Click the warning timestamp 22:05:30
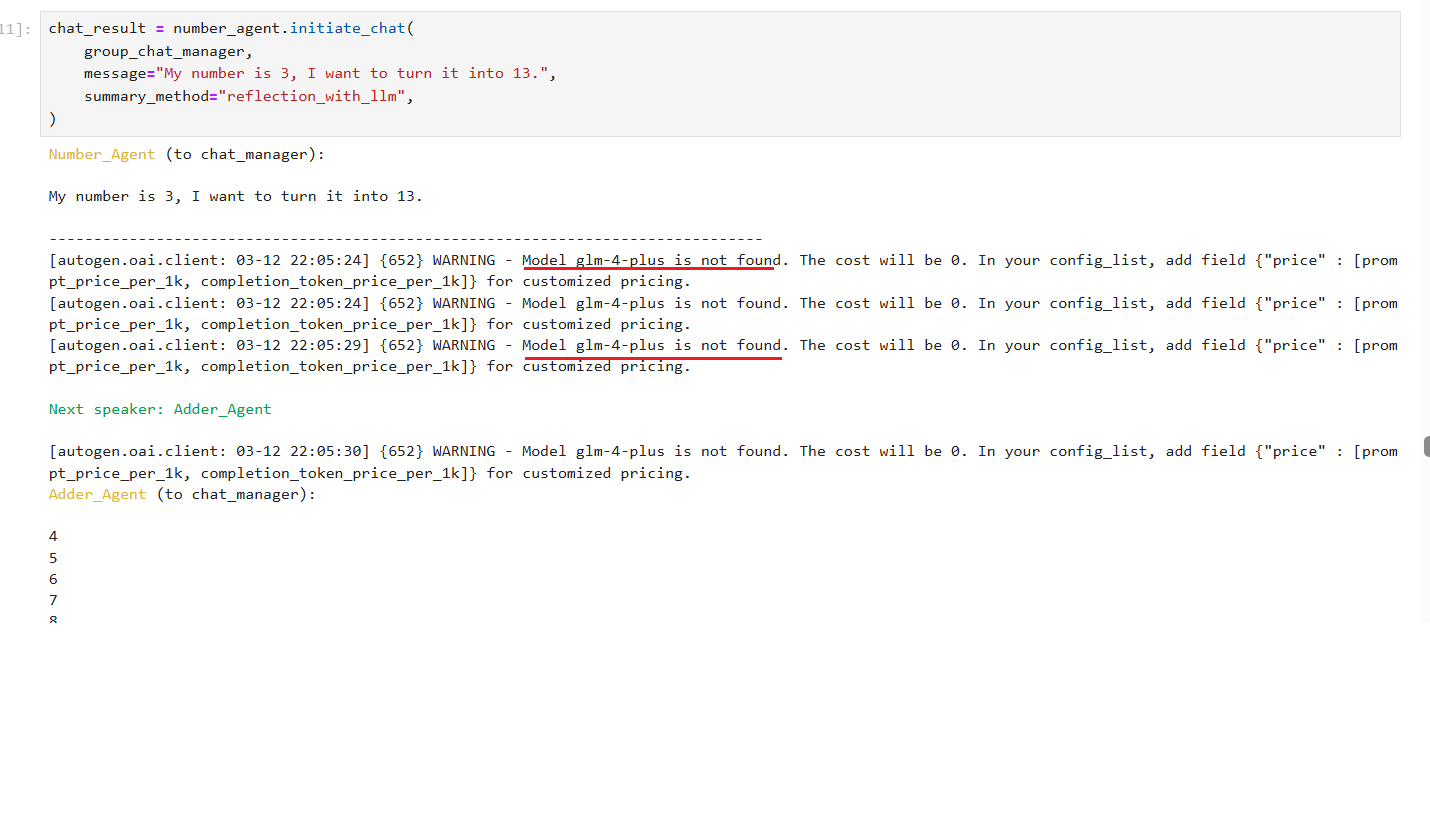1430x817 pixels. coord(333,451)
